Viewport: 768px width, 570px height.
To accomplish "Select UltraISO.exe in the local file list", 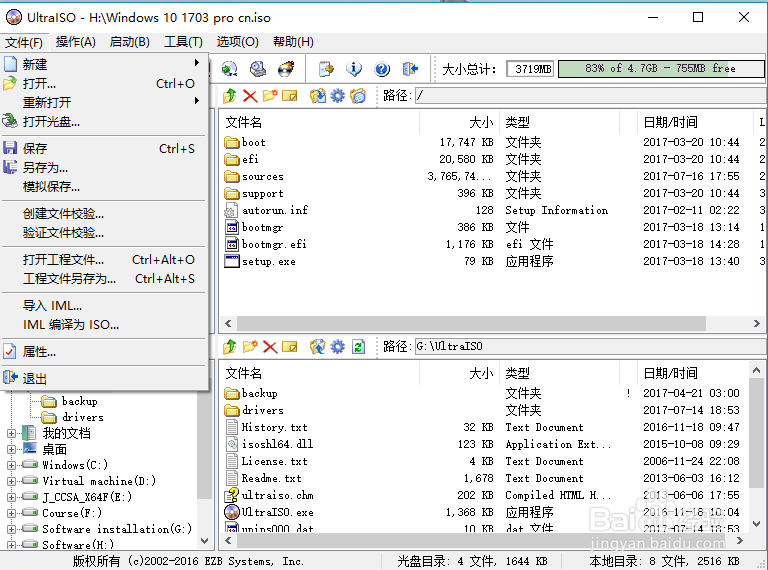I will [x=269, y=512].
